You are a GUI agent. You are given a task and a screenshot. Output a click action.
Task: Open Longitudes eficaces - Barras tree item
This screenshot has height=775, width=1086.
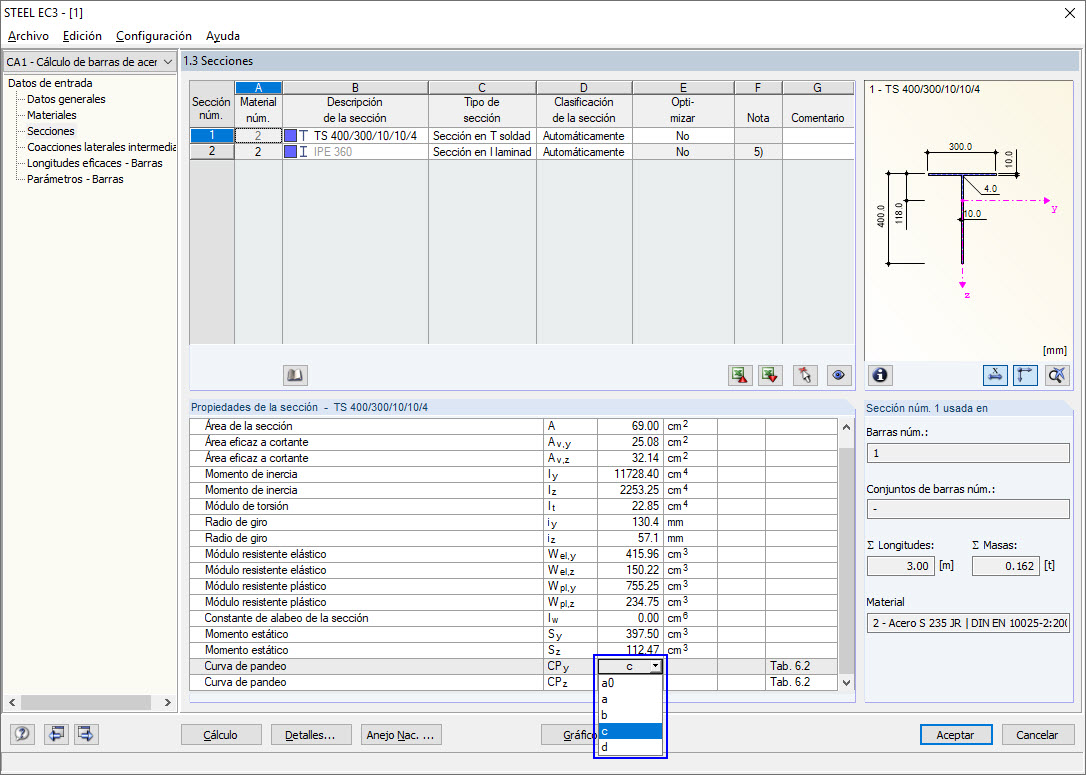95,163
